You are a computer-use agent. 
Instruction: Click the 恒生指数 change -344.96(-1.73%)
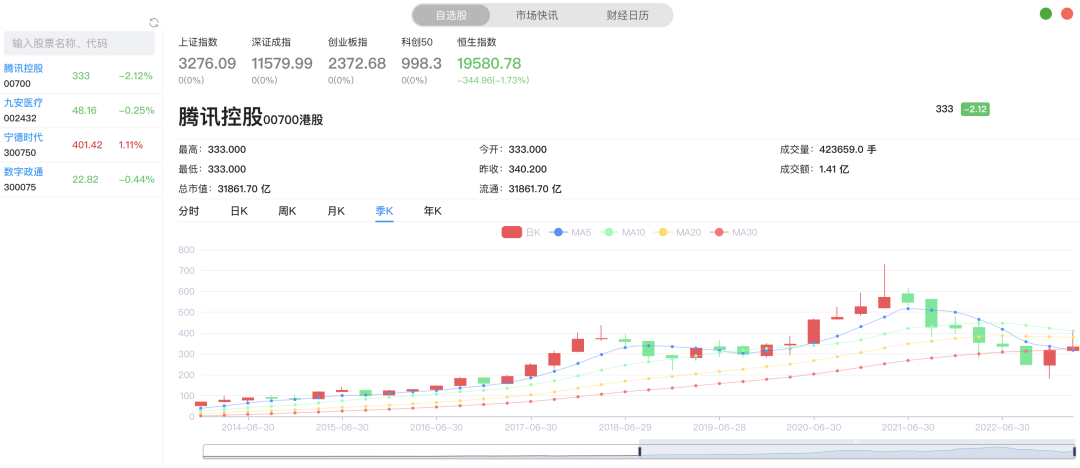tap(493, 81)
